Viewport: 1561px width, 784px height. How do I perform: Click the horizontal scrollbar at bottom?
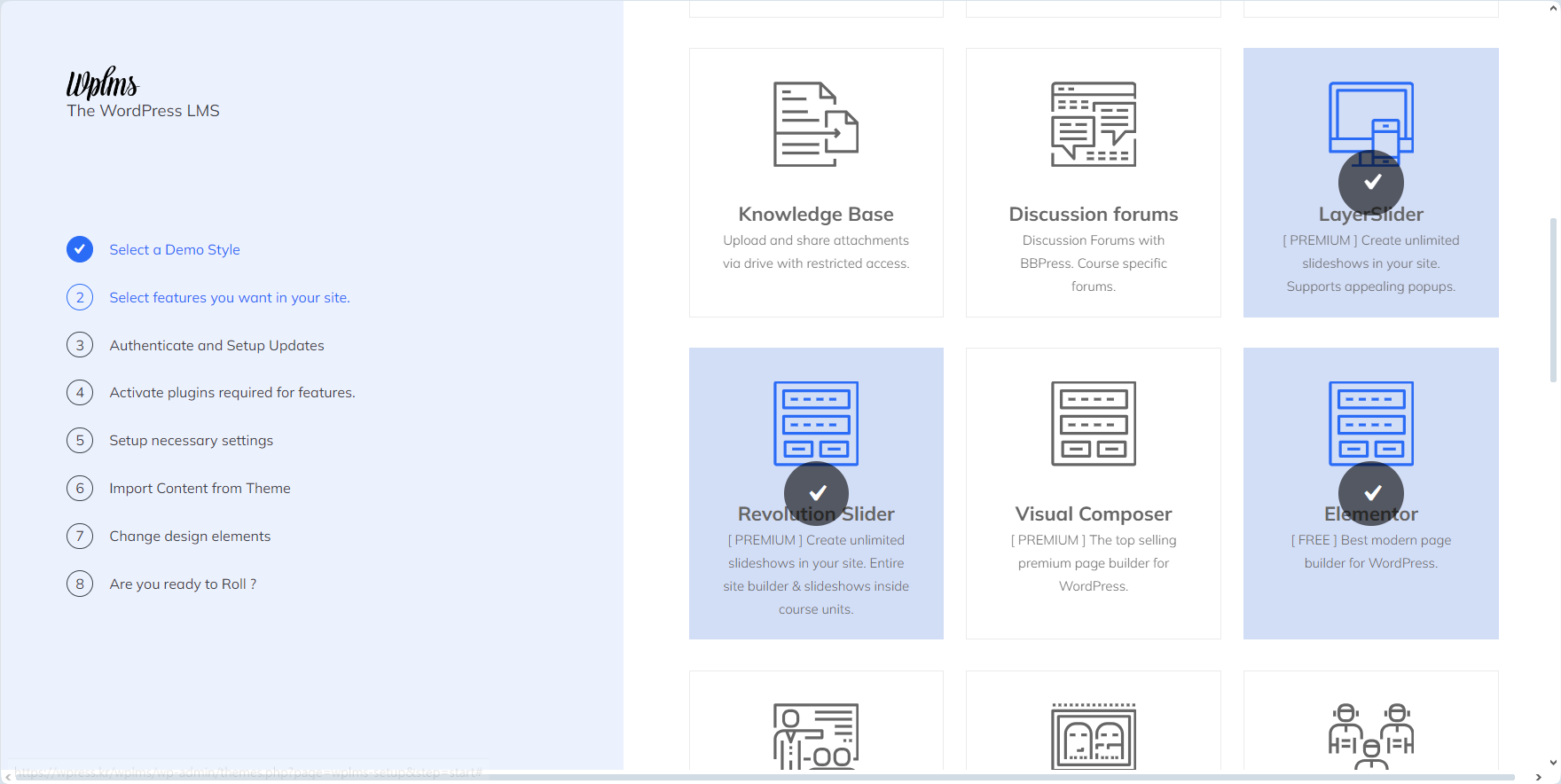tap(765, 777)
